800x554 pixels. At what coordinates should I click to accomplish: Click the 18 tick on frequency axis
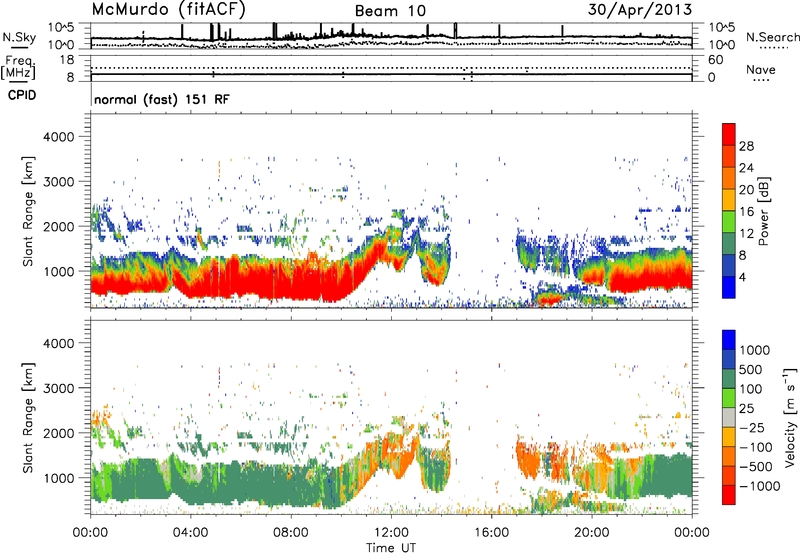(67, 60)
